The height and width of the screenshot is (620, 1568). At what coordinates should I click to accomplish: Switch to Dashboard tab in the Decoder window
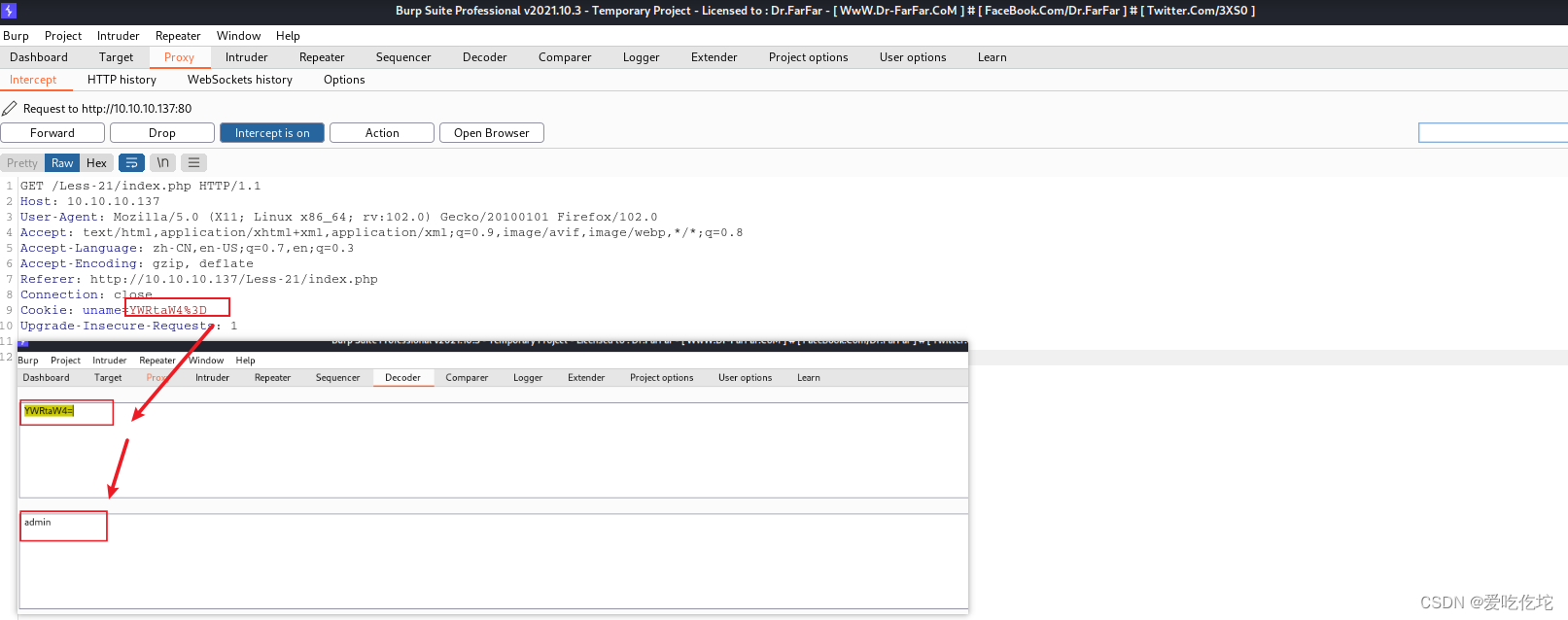pyautogui.click(x=46, y=378)
